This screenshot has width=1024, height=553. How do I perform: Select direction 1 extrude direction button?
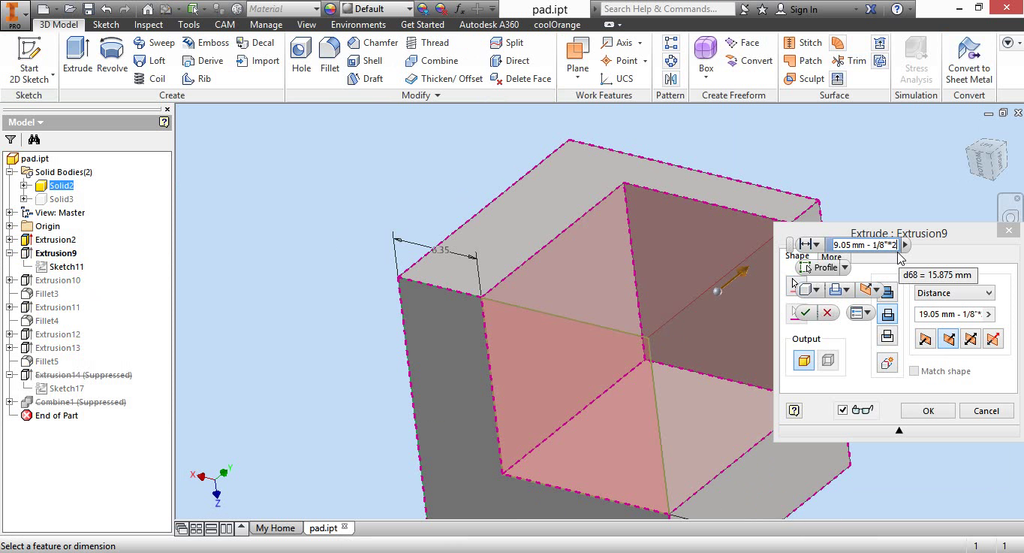[x=925, y=339]
